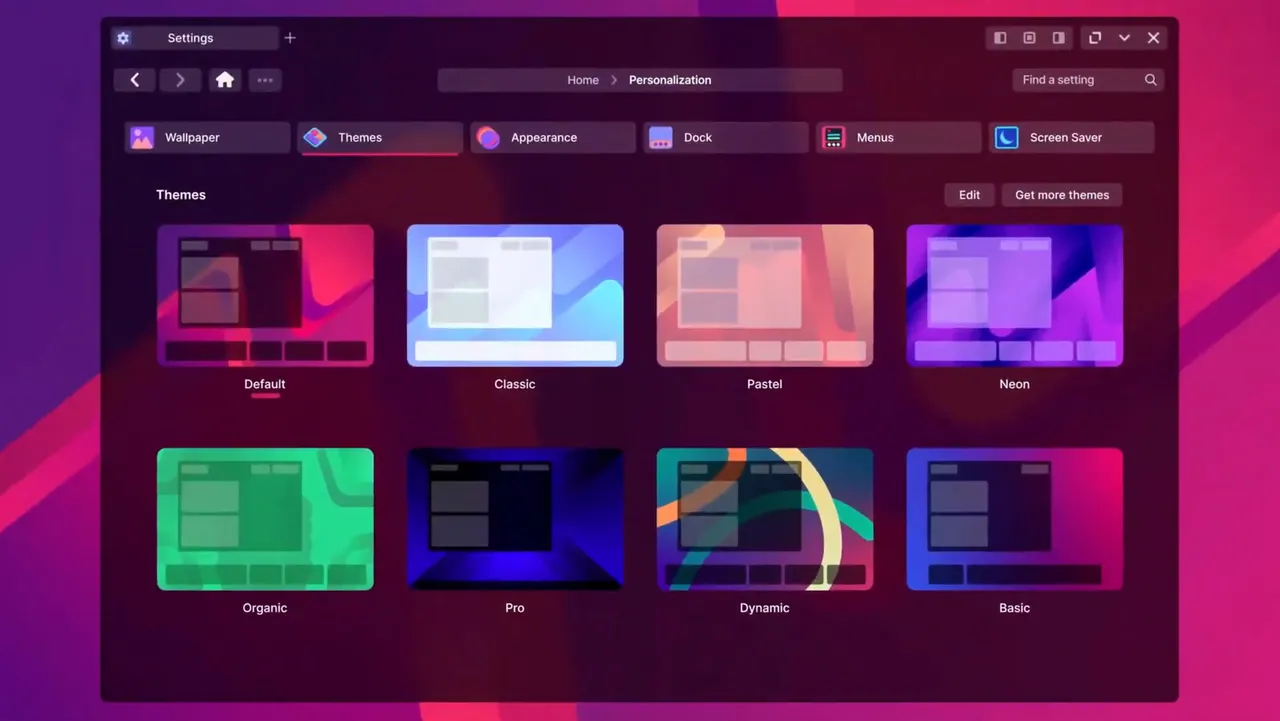Viewport: 1280px width, 721px height.
Task: Select the Themes tab
Action: point(380,138)
